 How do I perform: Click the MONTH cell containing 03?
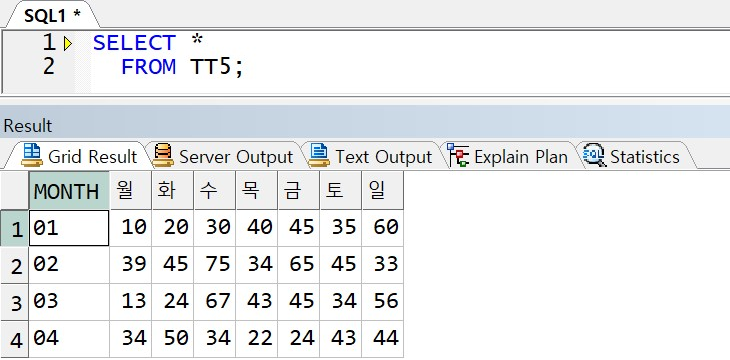[x=69, y=302]
